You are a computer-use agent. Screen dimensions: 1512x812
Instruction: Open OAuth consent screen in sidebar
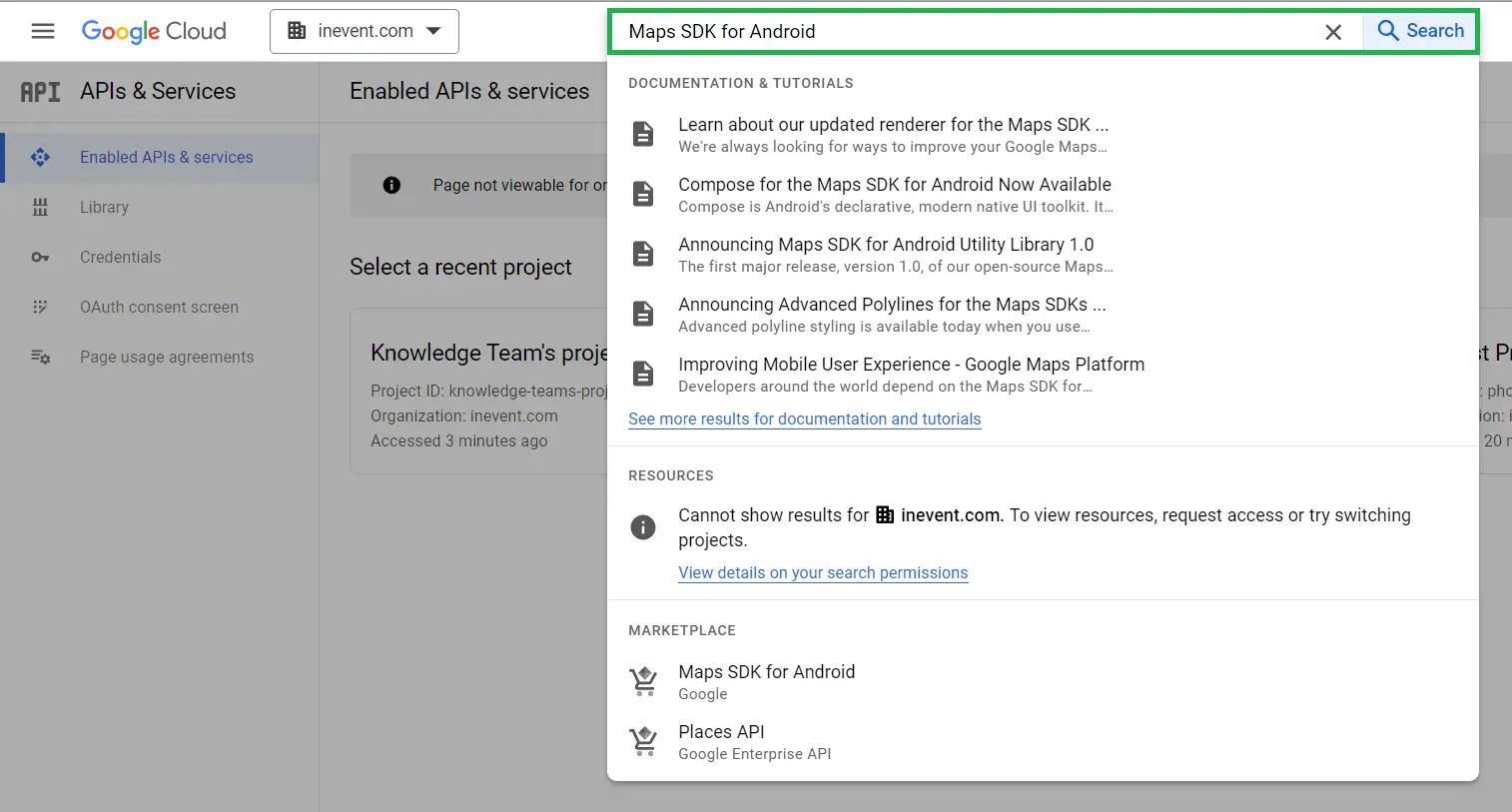coord(160,307)
